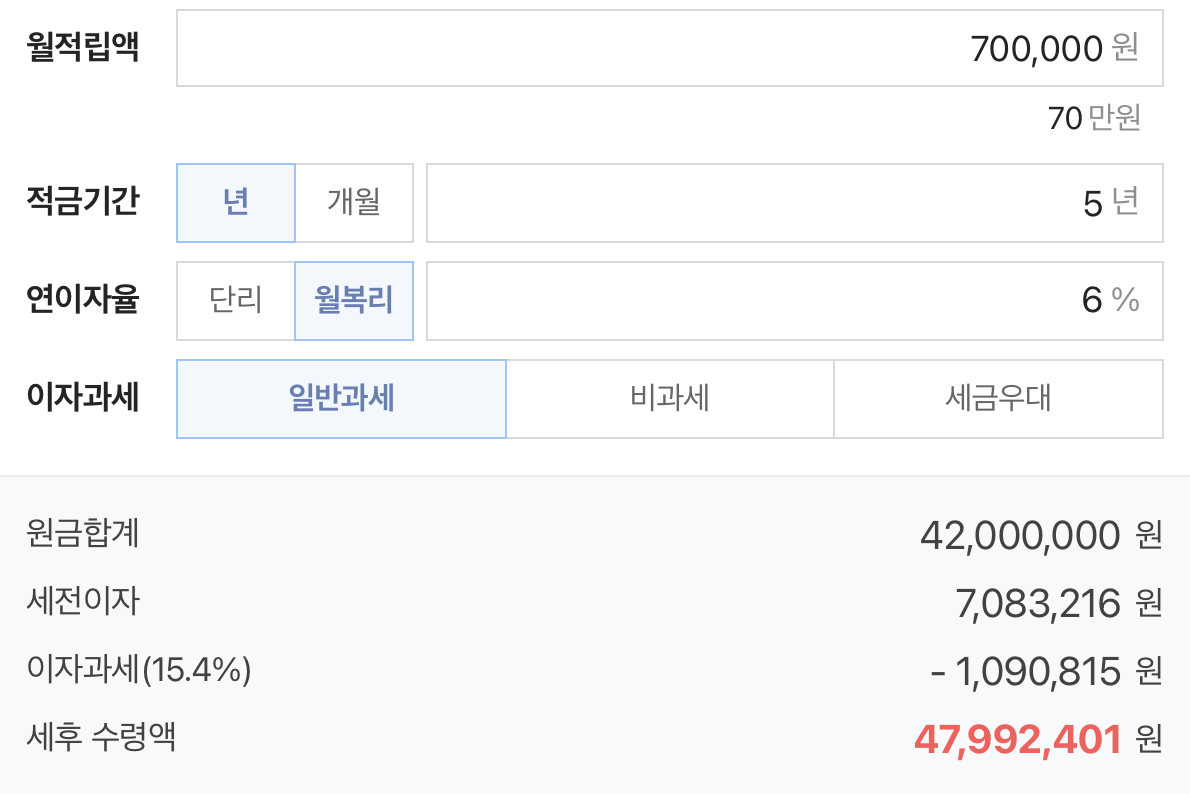Select 단리 interest calculation method

pos(235,300)
